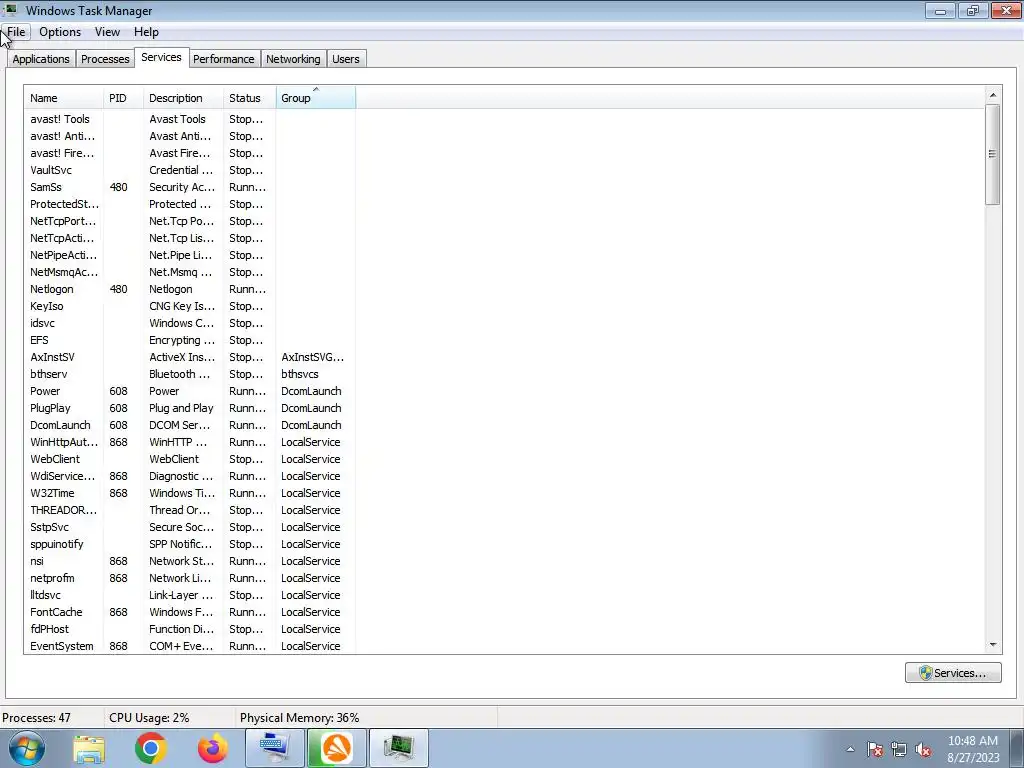The width and height of the screenshot is (1024, 768).
Task: Open the View menu
Action: (107, 32)
